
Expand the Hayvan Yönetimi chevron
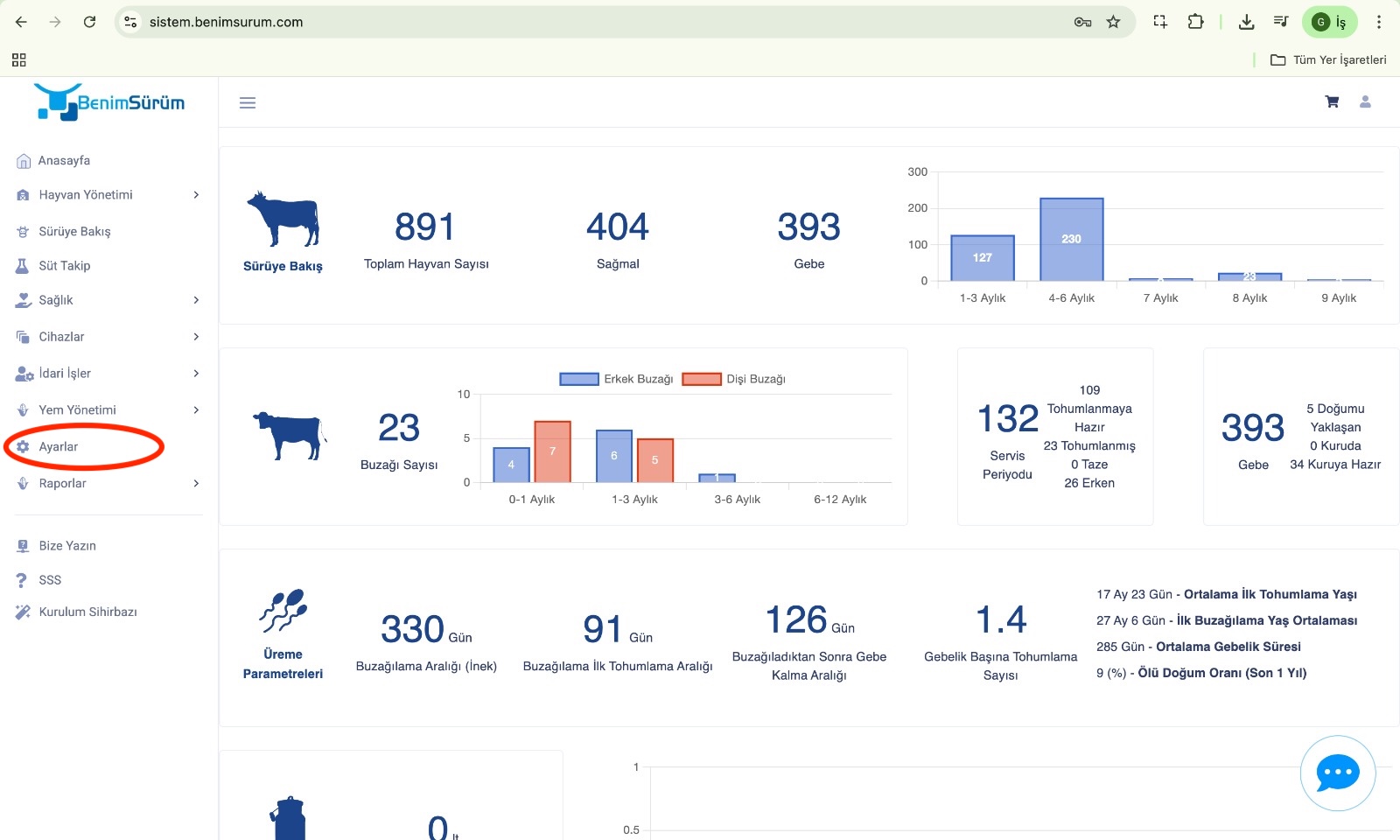(196, 195)
